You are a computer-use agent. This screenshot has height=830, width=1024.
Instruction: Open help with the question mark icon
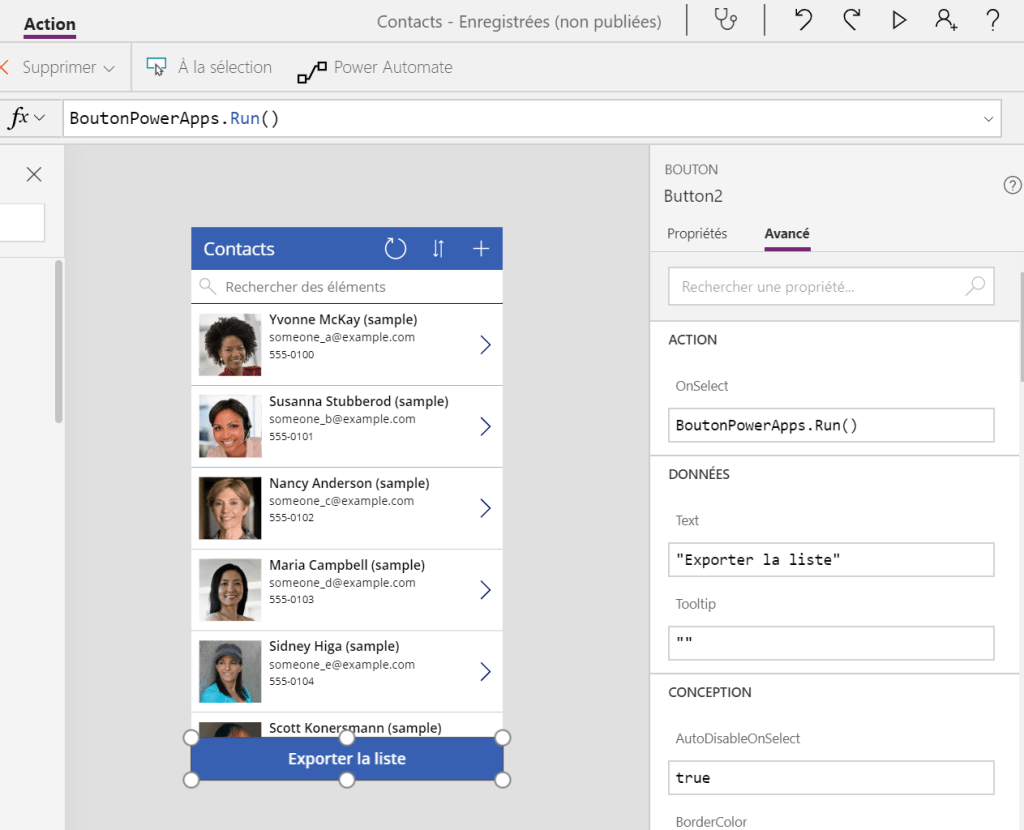point(994,20)
